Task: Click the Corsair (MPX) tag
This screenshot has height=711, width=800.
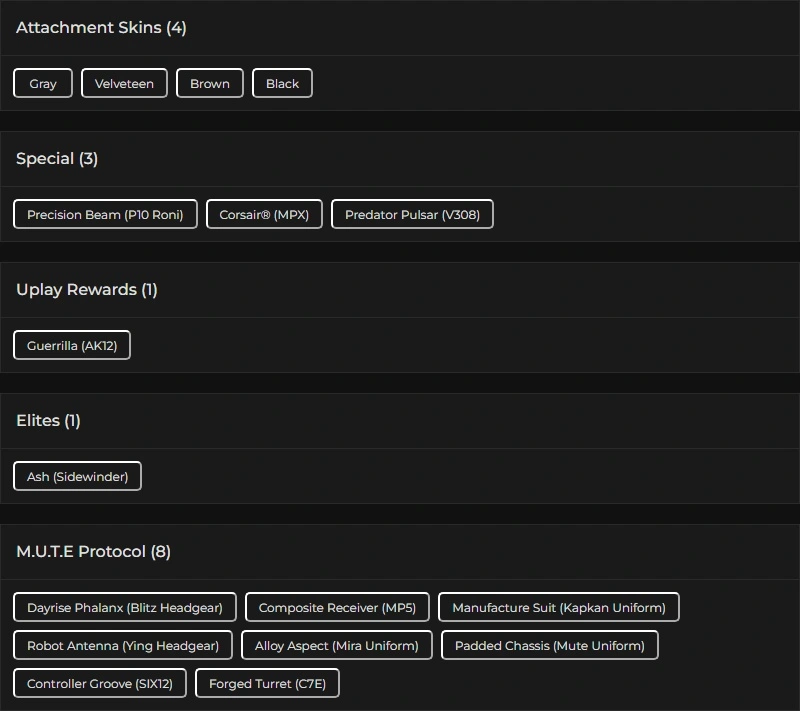Action: point(264,214)
